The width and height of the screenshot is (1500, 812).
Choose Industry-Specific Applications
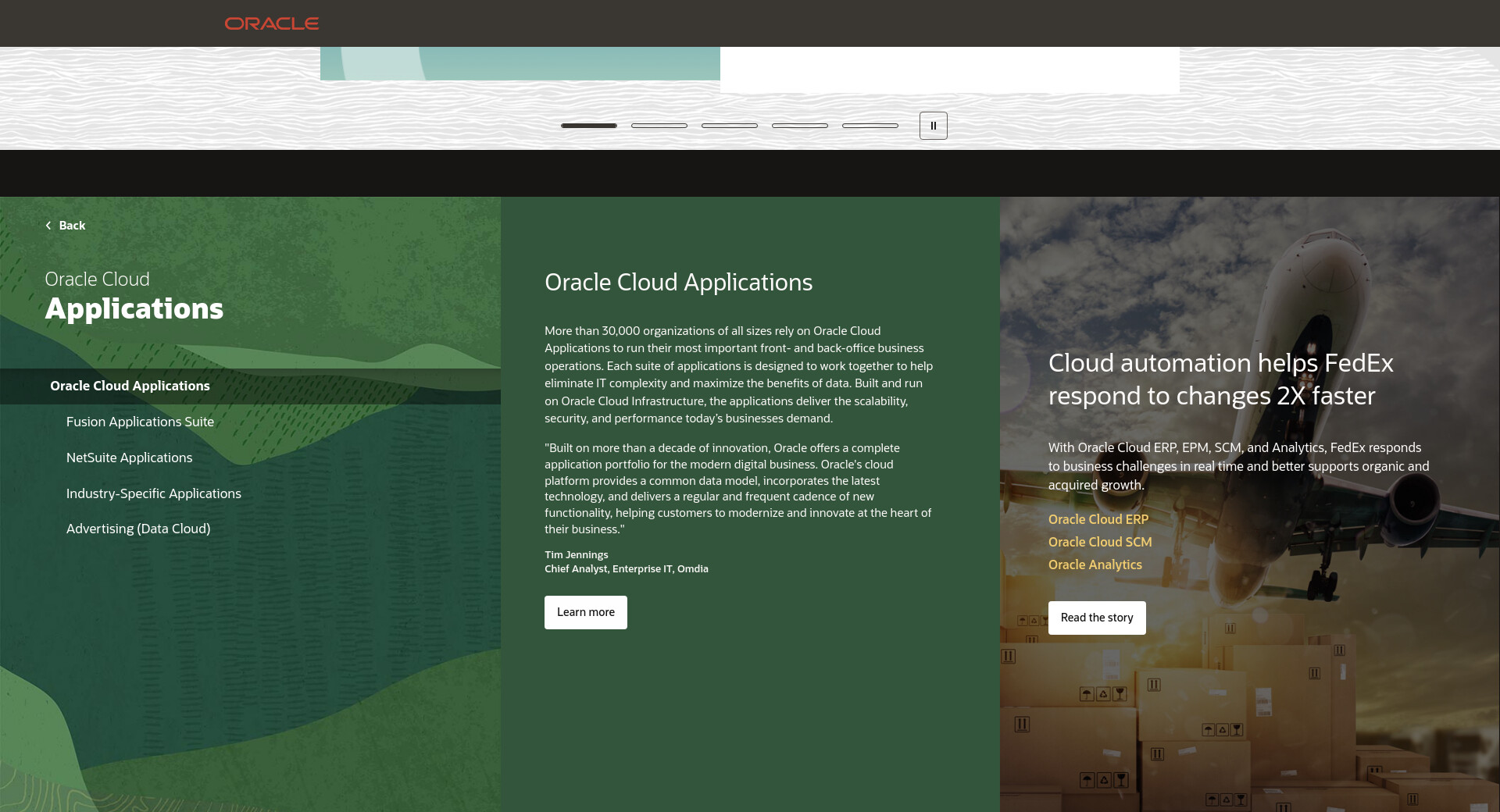(153, 493)
